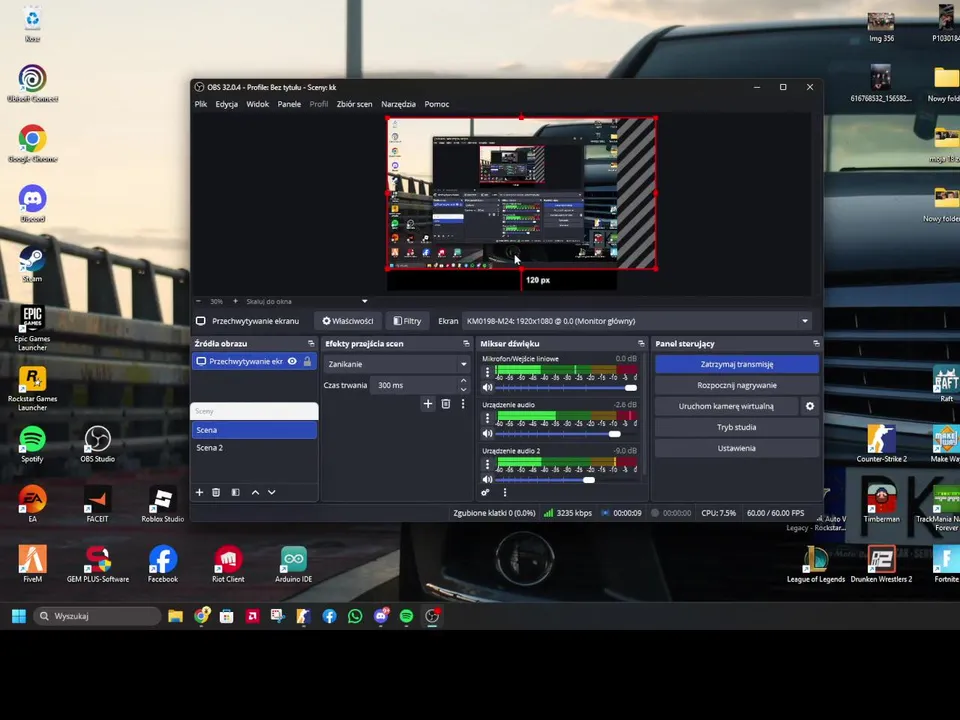This screenshot has height=720, width=960.
Task: Open transition properties three-dot menu
Action: pyautogui.click(x=463, y=403)
